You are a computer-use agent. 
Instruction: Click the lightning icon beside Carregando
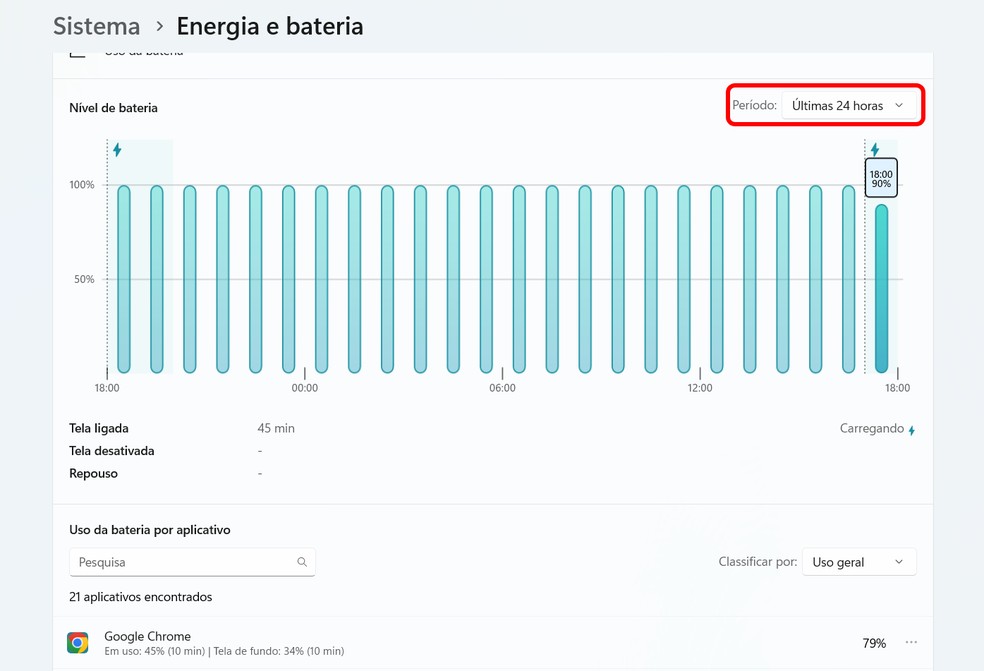(x=911, y=430)
